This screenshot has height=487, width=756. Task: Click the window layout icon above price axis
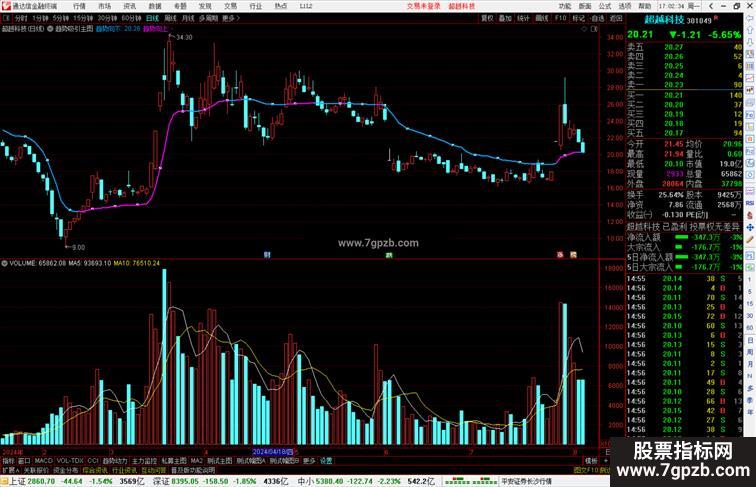coord(594,29)
